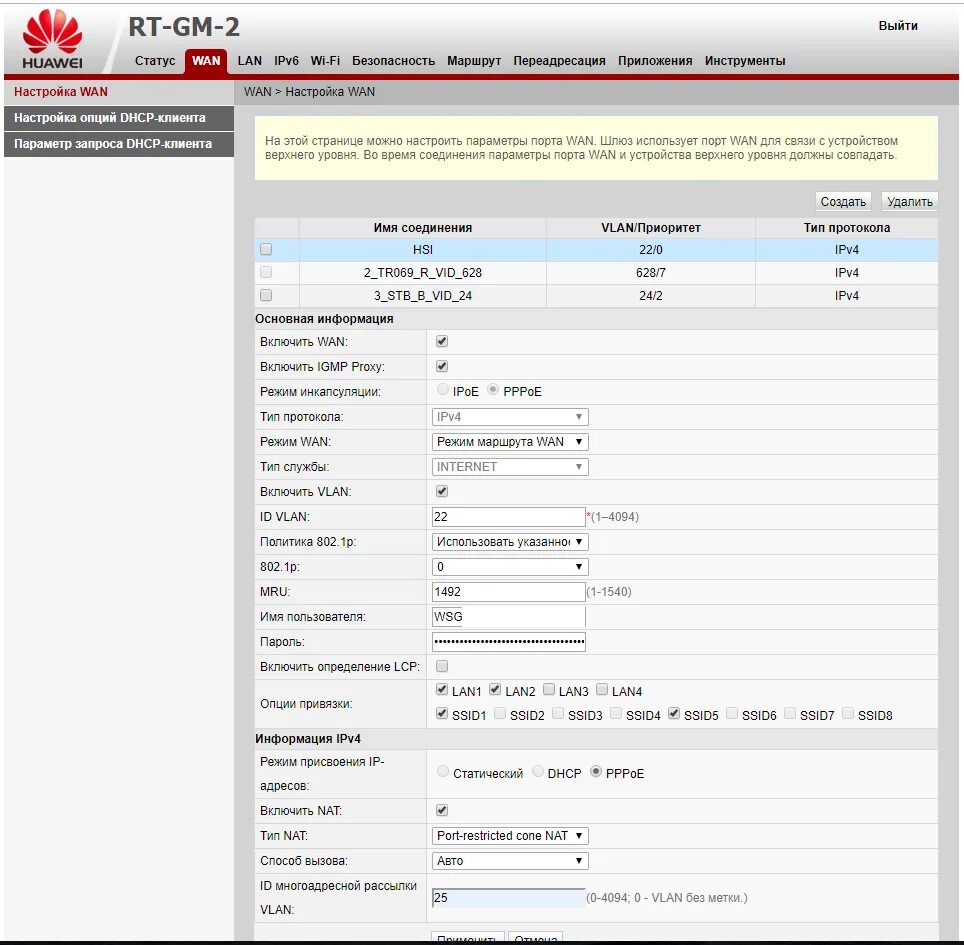Toggle the LAN2 binding checkbox
This screenshot has width=964, height=945.
tap(495, 689)
